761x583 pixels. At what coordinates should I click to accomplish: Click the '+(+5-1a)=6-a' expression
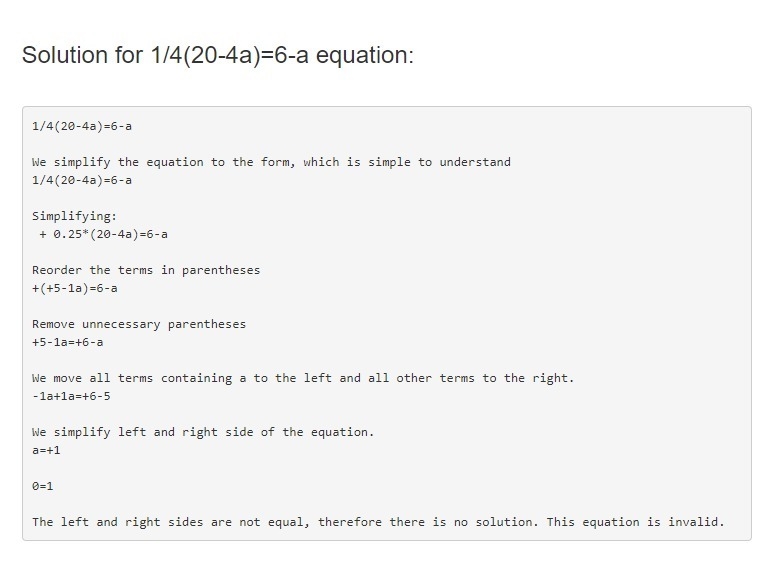pos(75,288)
